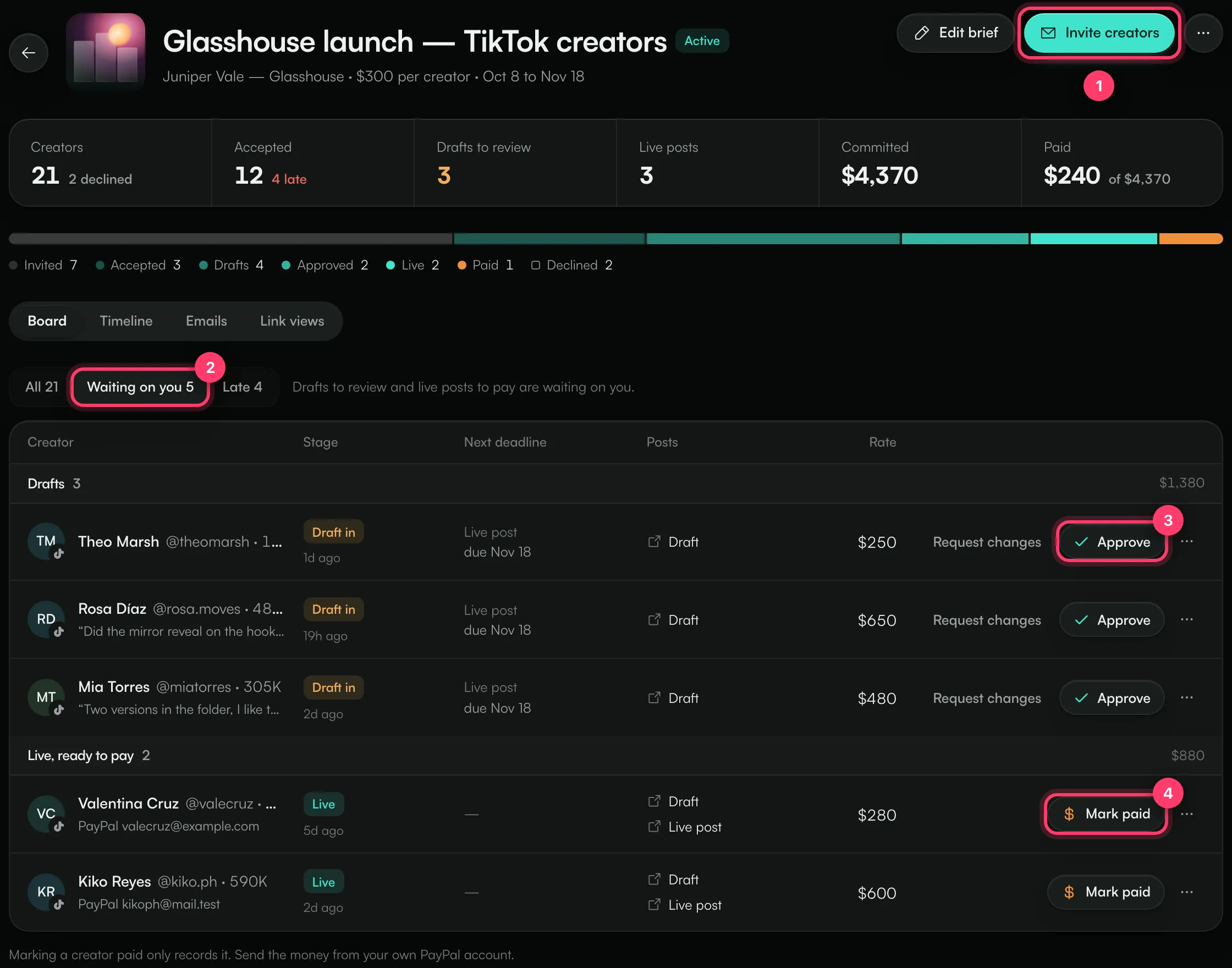1232x968 pixels.
Task: Request changes on Mia Torres's draft
Action: click(x=987, y=698)
